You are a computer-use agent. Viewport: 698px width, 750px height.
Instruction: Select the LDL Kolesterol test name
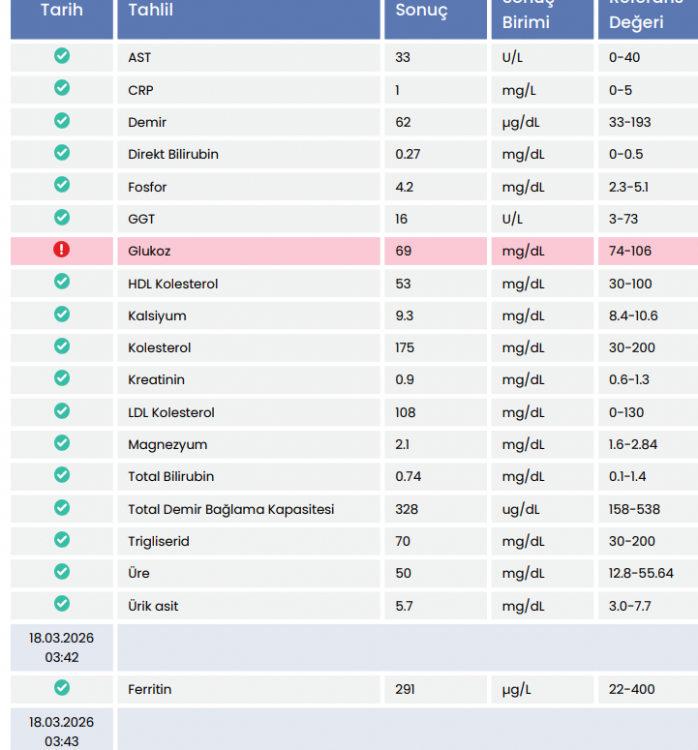[x=171, y=412]
